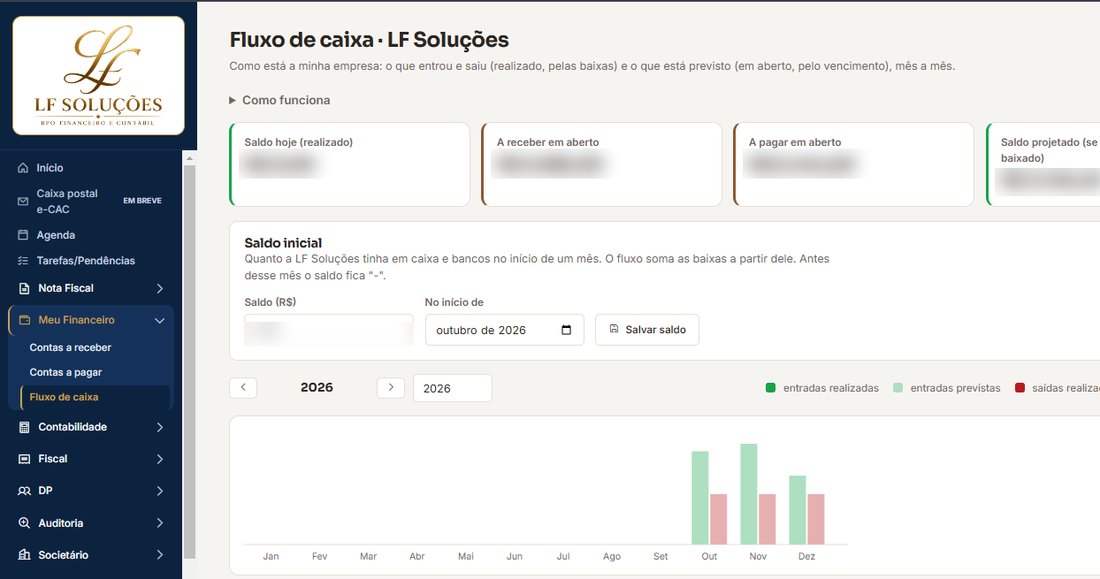The width and height of the screenshot is (1100, 579).
Task: Click the Meu Financeiro wallet icon
Action: (x=25, y=320)
